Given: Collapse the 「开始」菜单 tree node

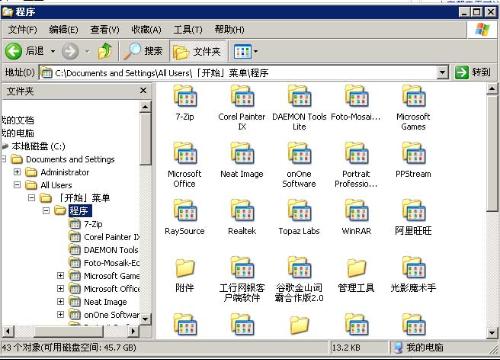Looking at the screenshot, I should point(31,198).
